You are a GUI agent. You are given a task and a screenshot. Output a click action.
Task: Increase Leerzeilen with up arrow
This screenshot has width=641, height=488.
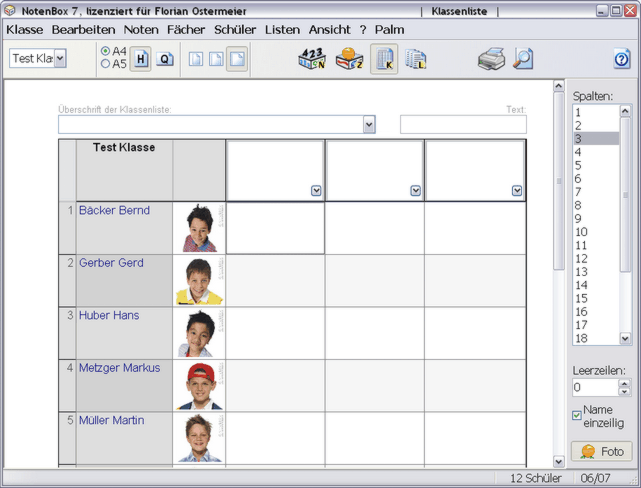pyautogui.click(x=624, y=383)
